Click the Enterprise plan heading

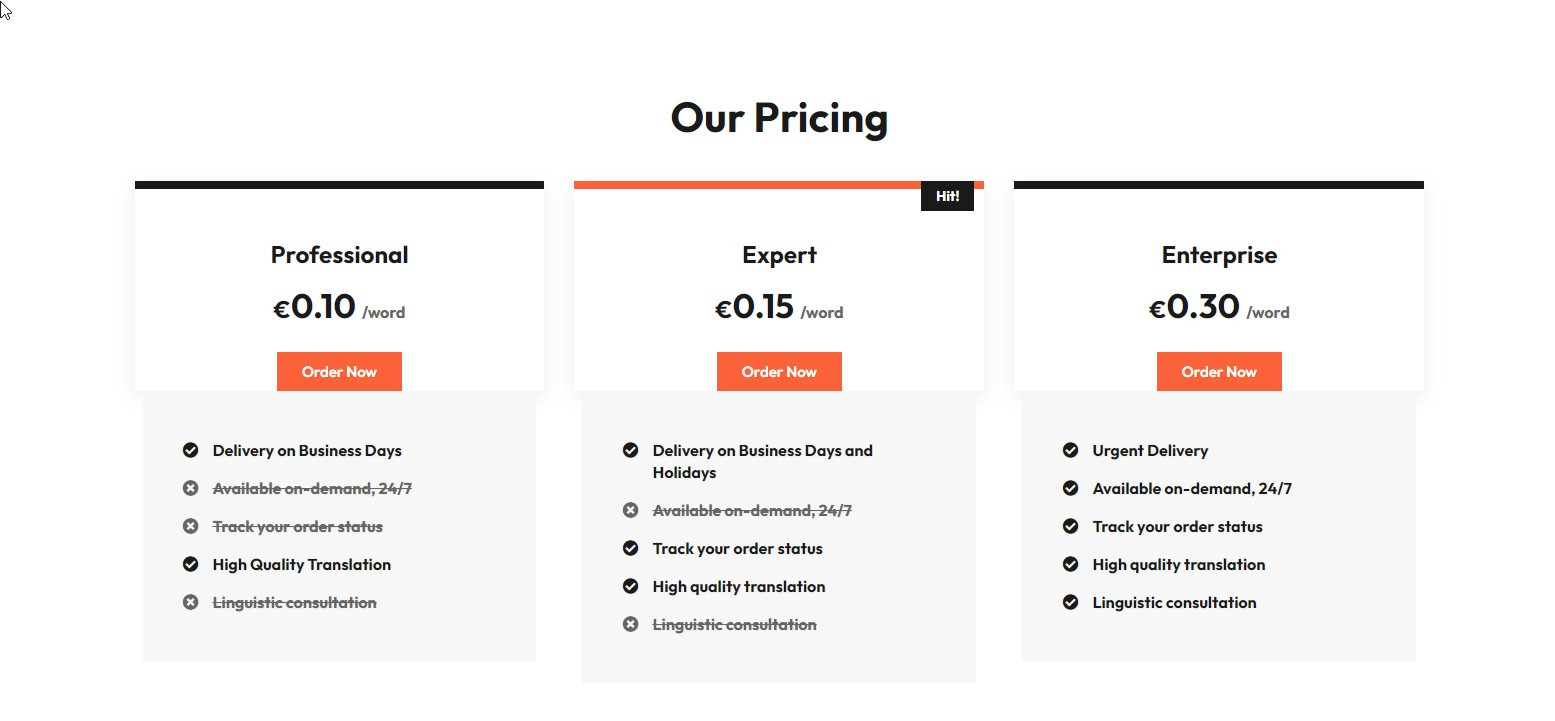pyautogui.click(x=1219, y=255)
